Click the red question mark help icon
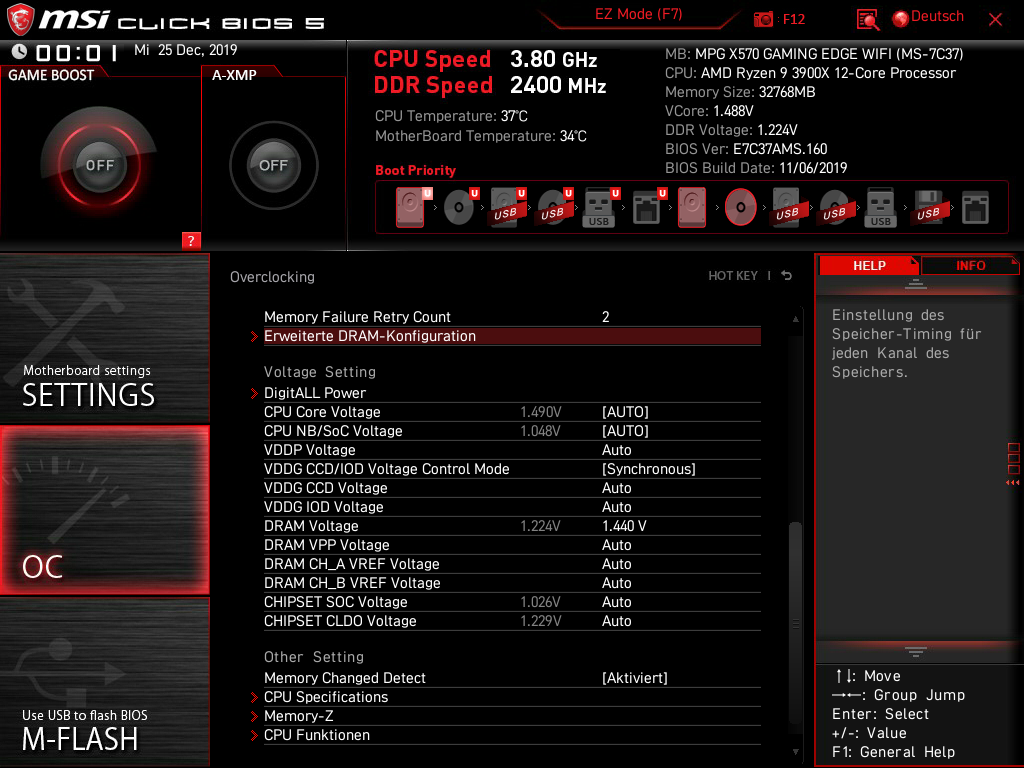The image size is (1024, 768). pyautogui.click(x=191, y=240)
